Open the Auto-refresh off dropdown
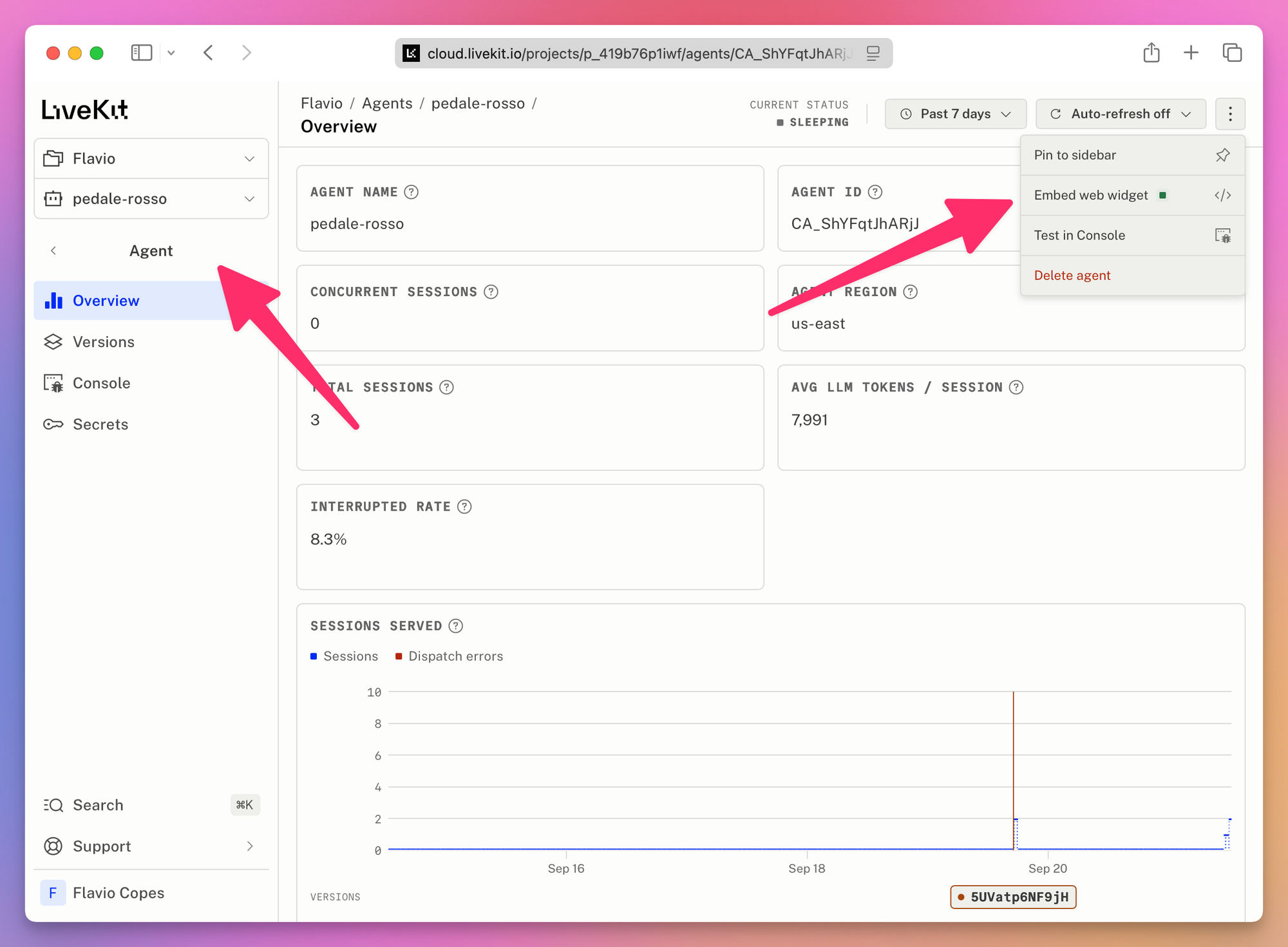 tap(1121, 114)
